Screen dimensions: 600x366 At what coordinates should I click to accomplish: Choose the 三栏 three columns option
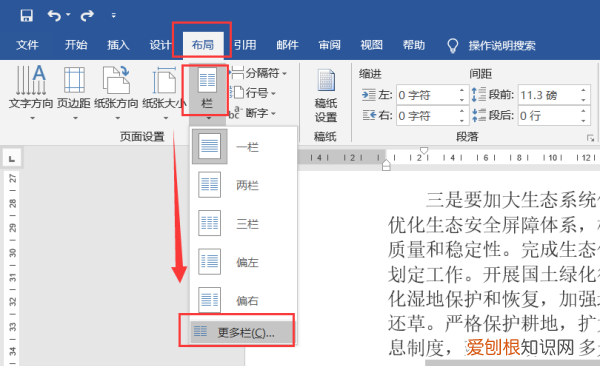(244, 223)
